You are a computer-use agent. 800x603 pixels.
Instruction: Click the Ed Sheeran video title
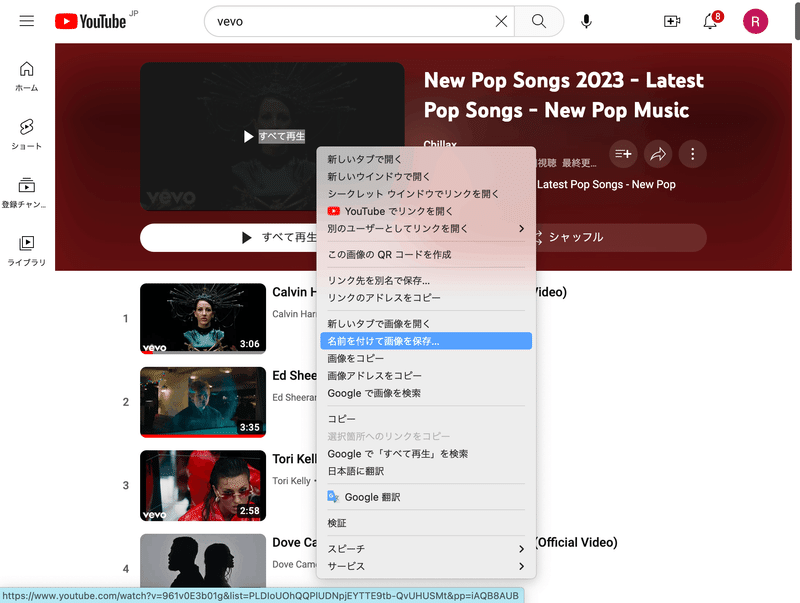click(294, 376)
